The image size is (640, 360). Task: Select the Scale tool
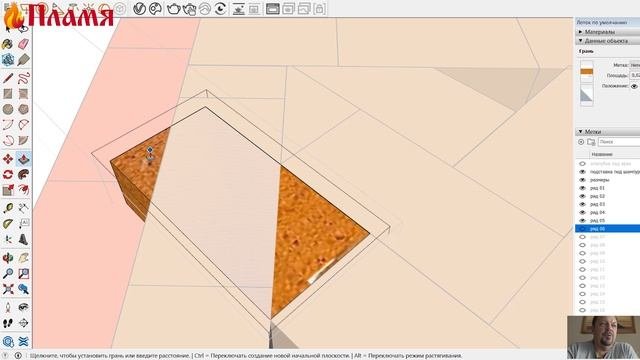pyautogui.click(x=8, y=190)
